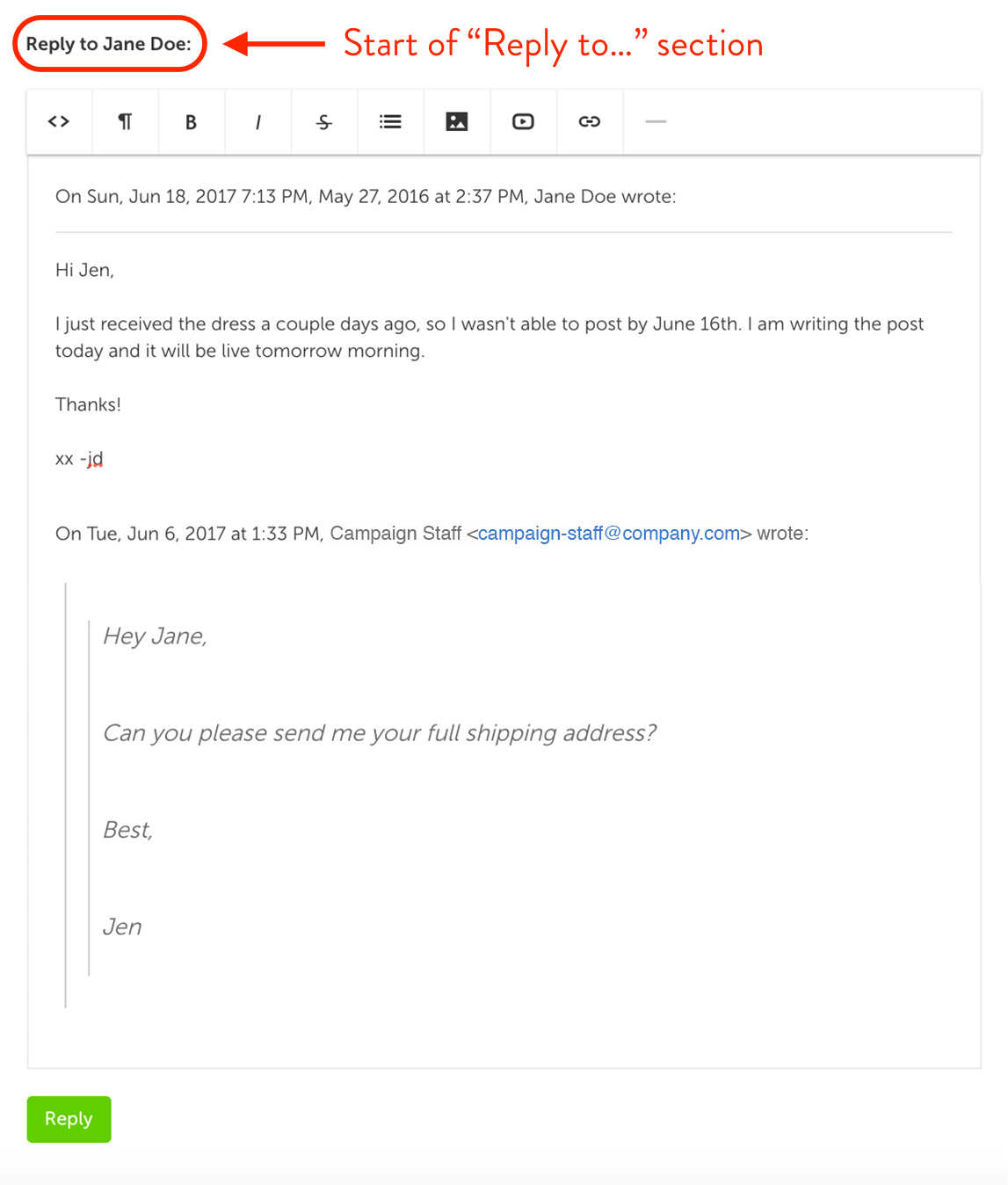Click the quoted signature 'Jen'
The width and height of the screenshot is (1008, 1185).
tap(122, 927)
